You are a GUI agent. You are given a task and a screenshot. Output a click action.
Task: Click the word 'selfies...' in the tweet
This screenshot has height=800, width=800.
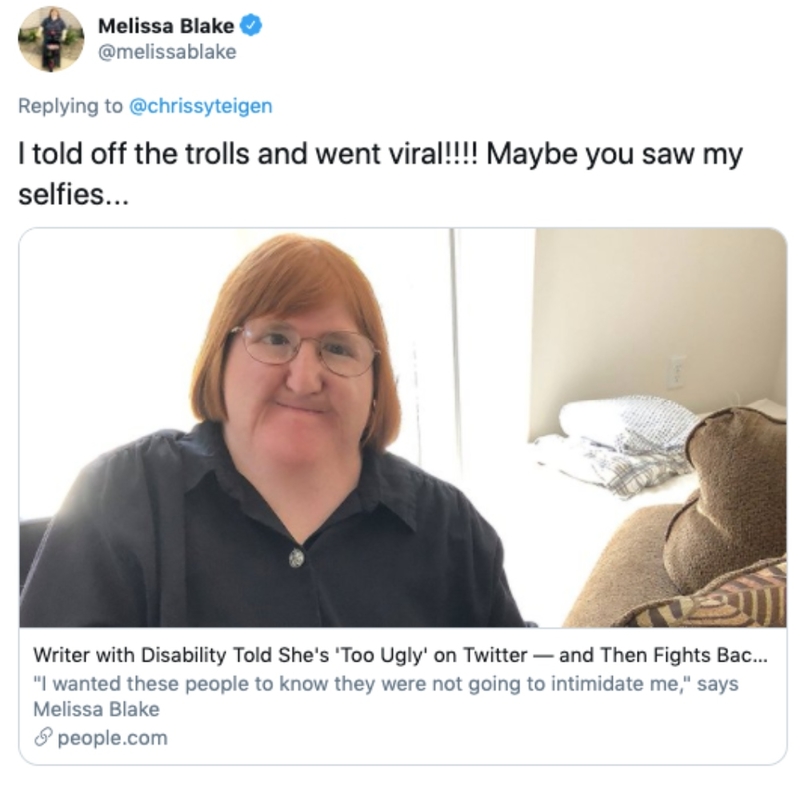click(x=73, y=194)
